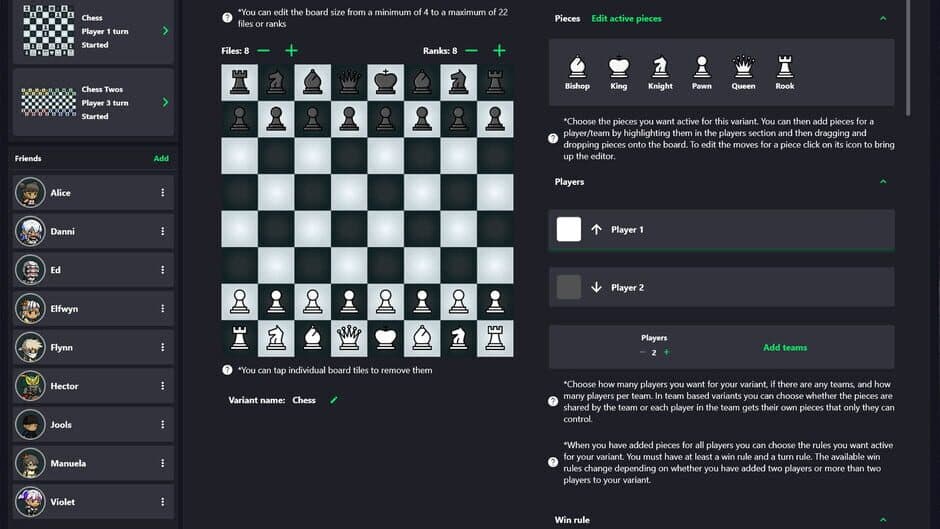Click the Chess game board thumbnail
The image size is (940, 529).
click(x=49, y=30)
